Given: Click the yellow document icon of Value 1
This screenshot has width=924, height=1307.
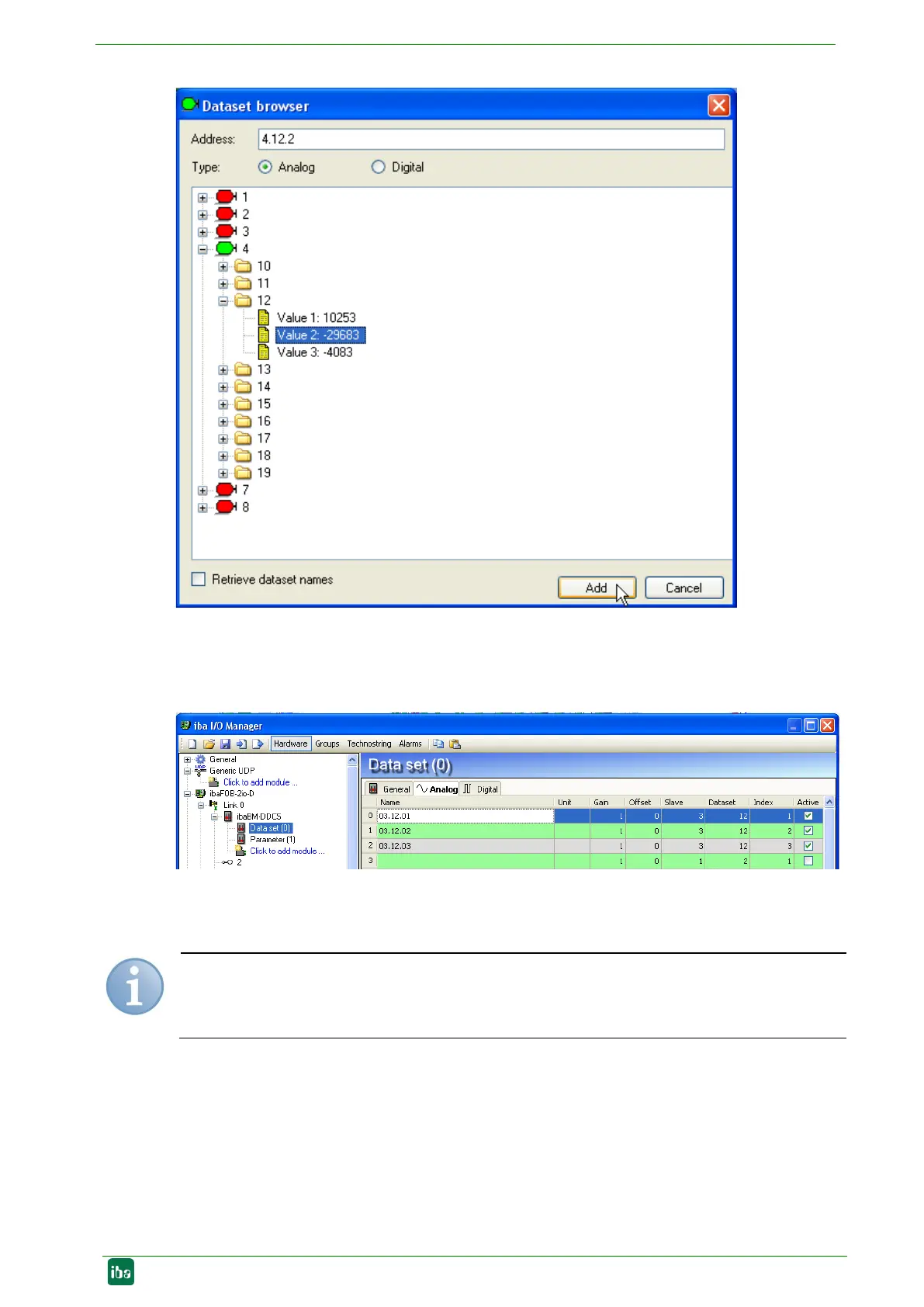Looking at the screenshot, I should [x=264, y=317].
